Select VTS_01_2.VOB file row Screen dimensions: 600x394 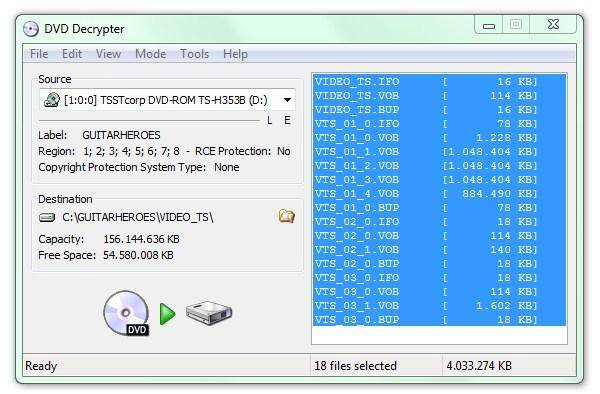(439, 166)
